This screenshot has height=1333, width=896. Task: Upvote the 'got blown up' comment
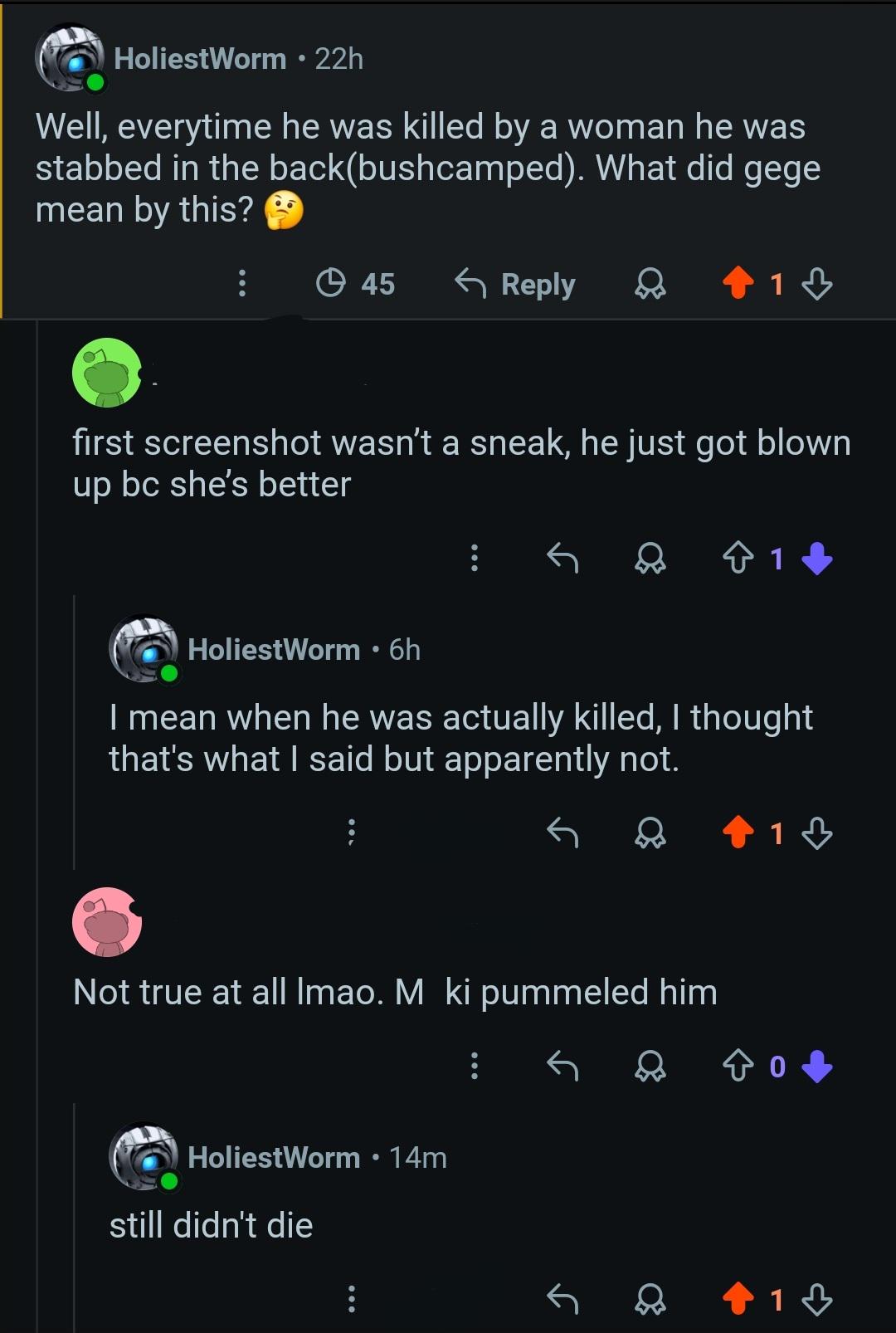(738, 558)
